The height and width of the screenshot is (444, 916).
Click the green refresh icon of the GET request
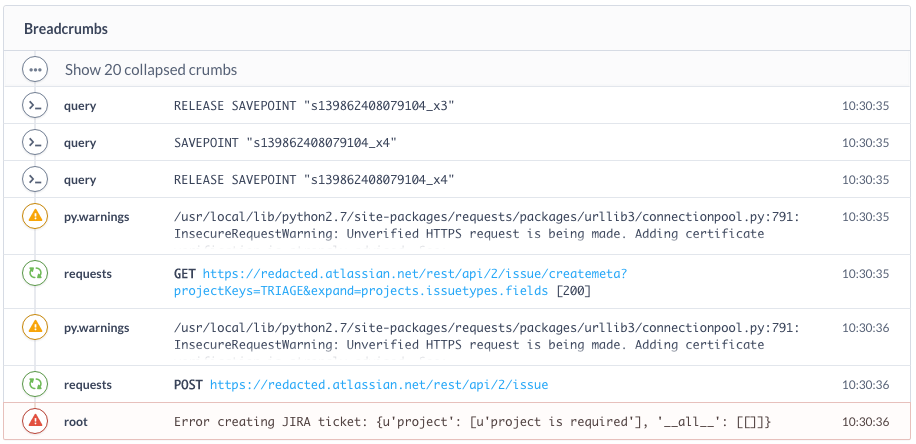coord(35,272)
